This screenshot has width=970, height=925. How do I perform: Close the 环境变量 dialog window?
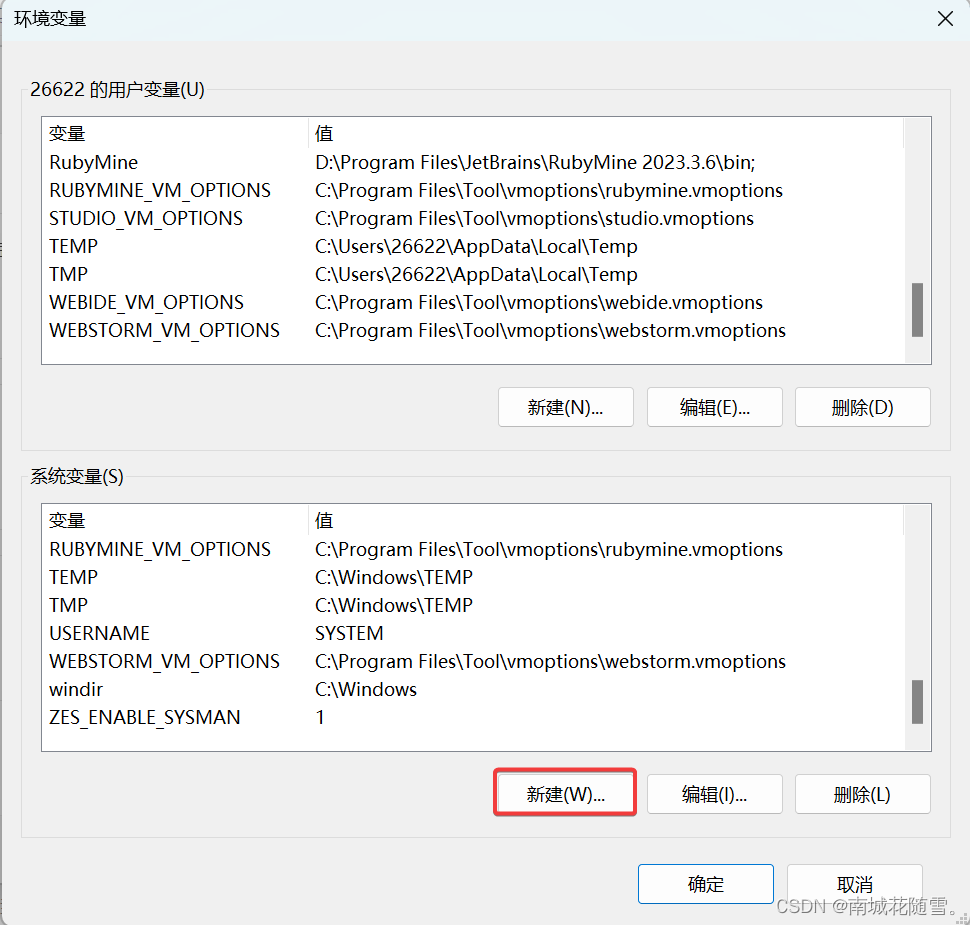click(945, 19)
